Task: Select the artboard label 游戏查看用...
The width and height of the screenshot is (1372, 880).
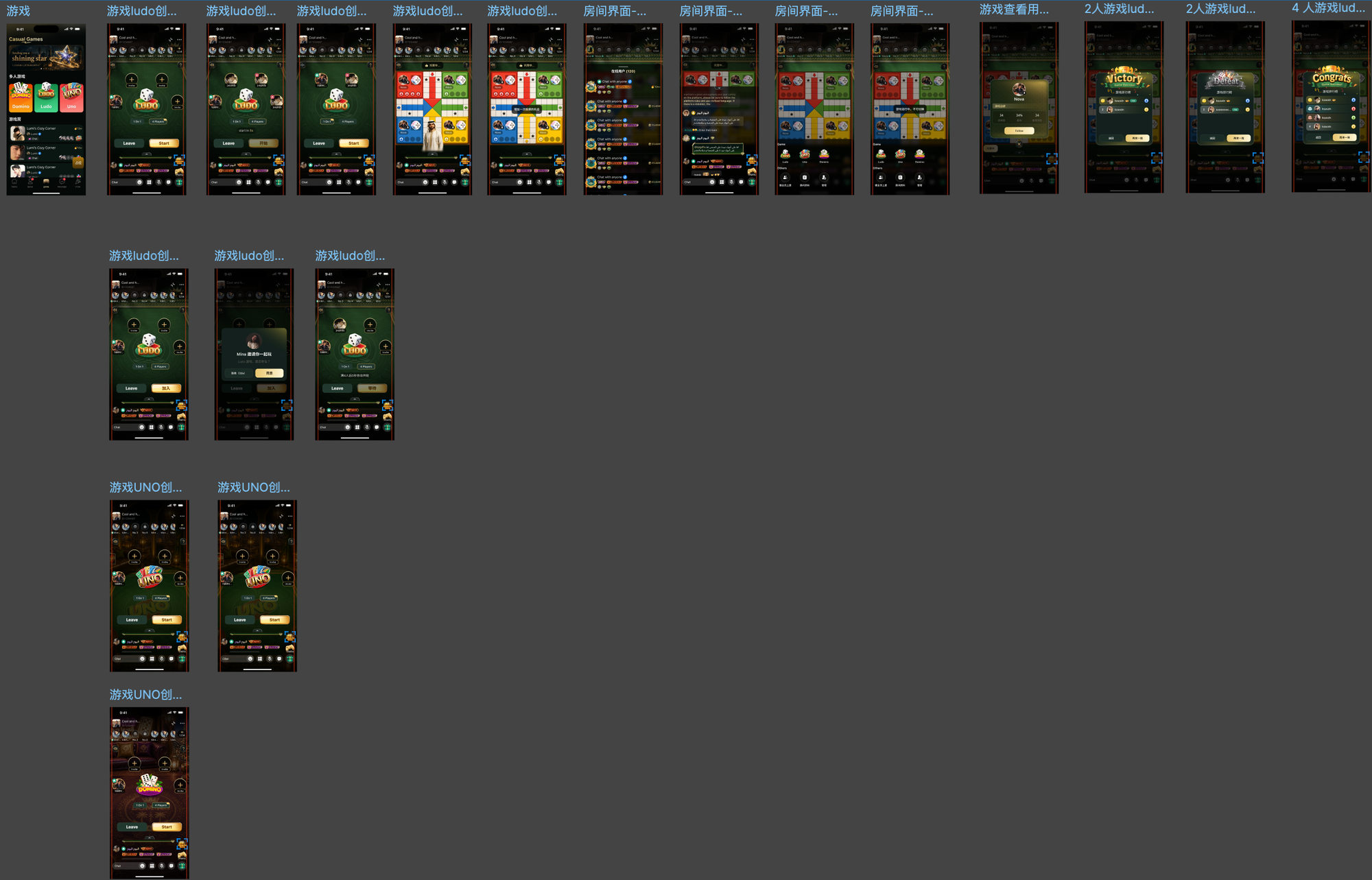Action: (x=1014, y=10)
